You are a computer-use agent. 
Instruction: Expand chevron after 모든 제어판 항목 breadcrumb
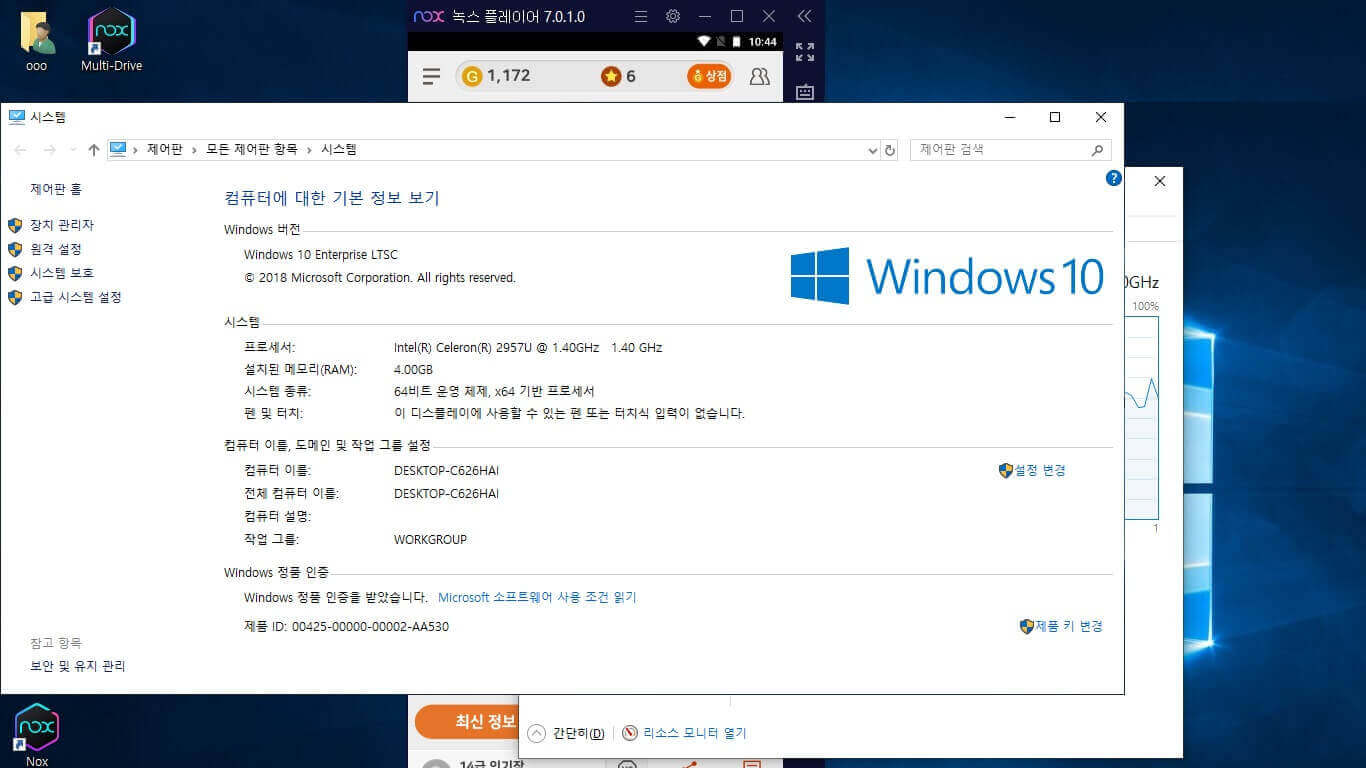[309, 150]
